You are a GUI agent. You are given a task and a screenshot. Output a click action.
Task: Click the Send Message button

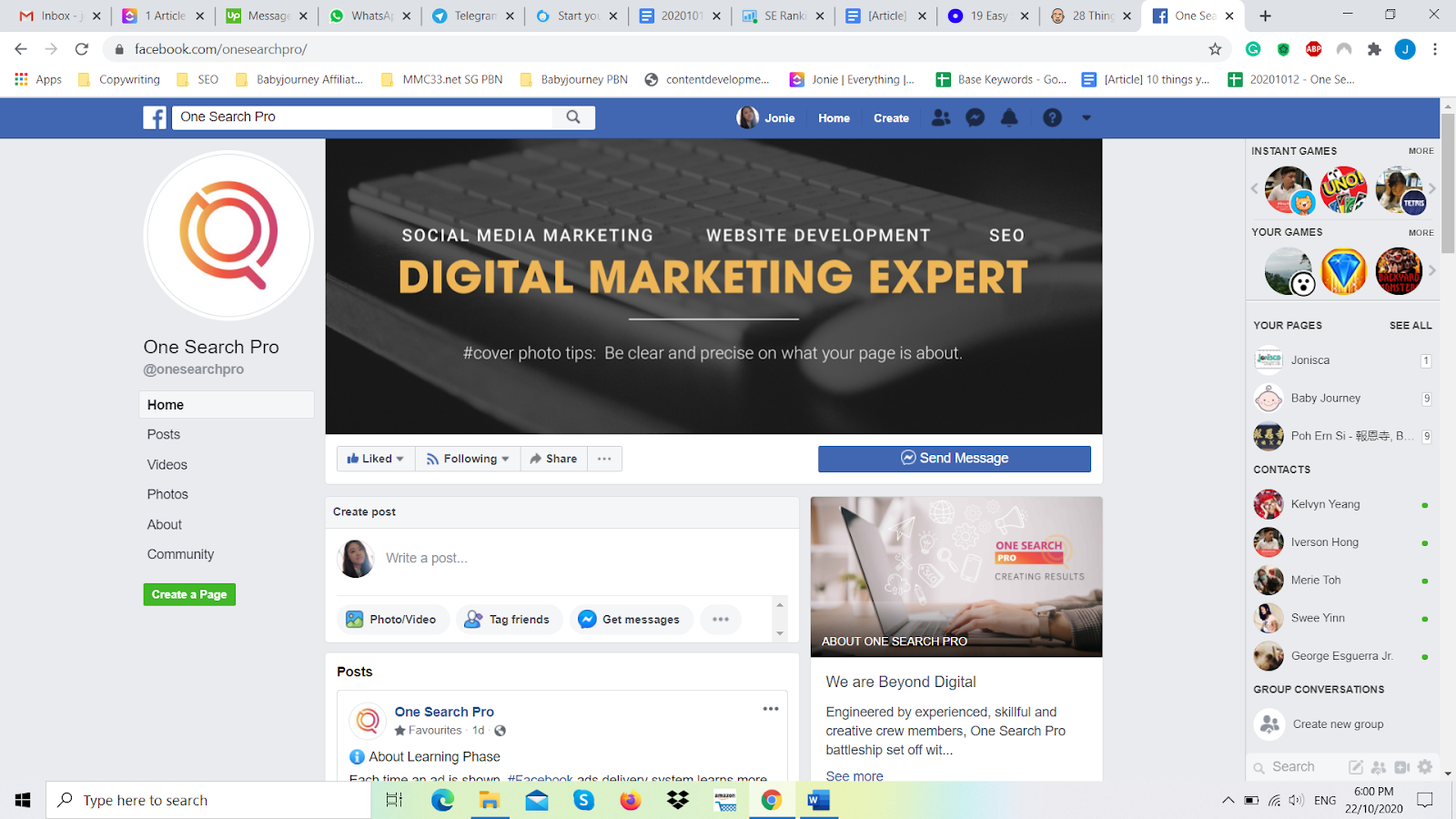955,459
